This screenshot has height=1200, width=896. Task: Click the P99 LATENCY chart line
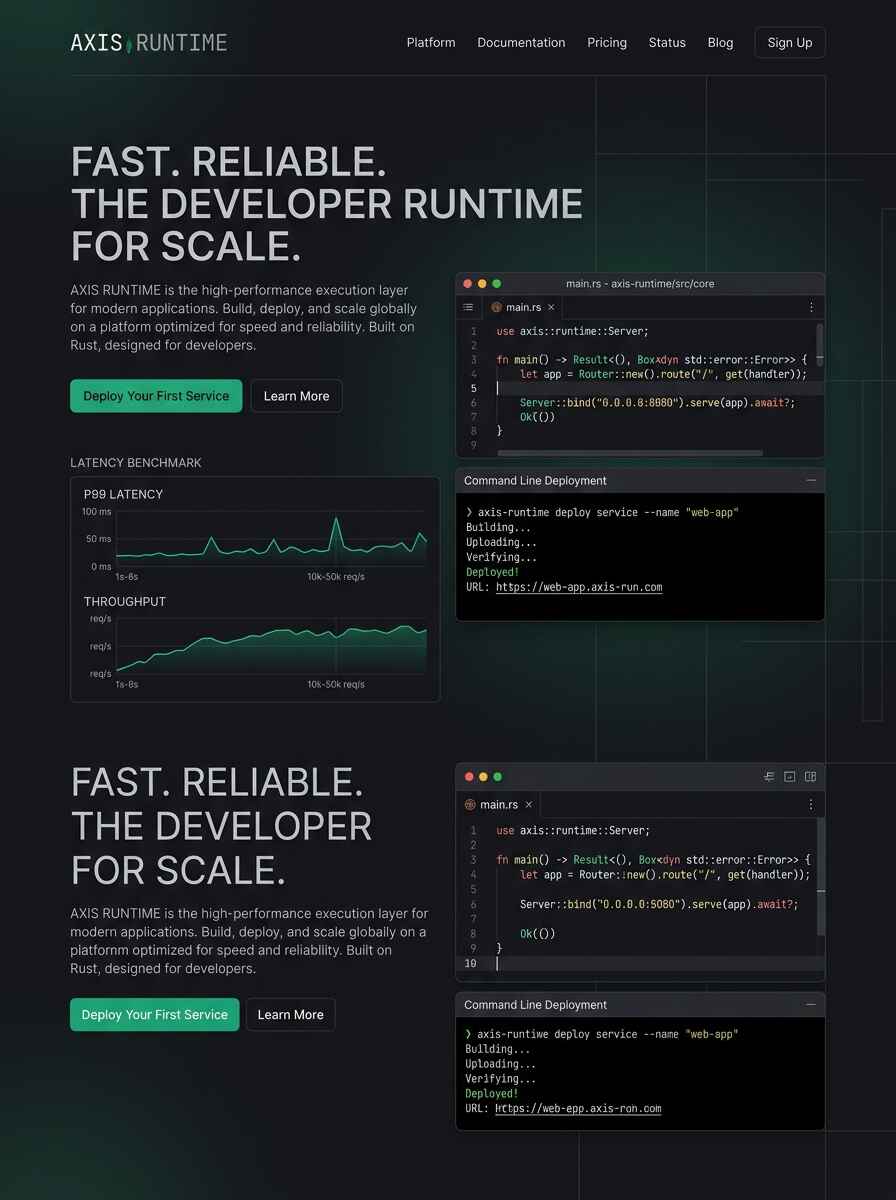(271, 541)
